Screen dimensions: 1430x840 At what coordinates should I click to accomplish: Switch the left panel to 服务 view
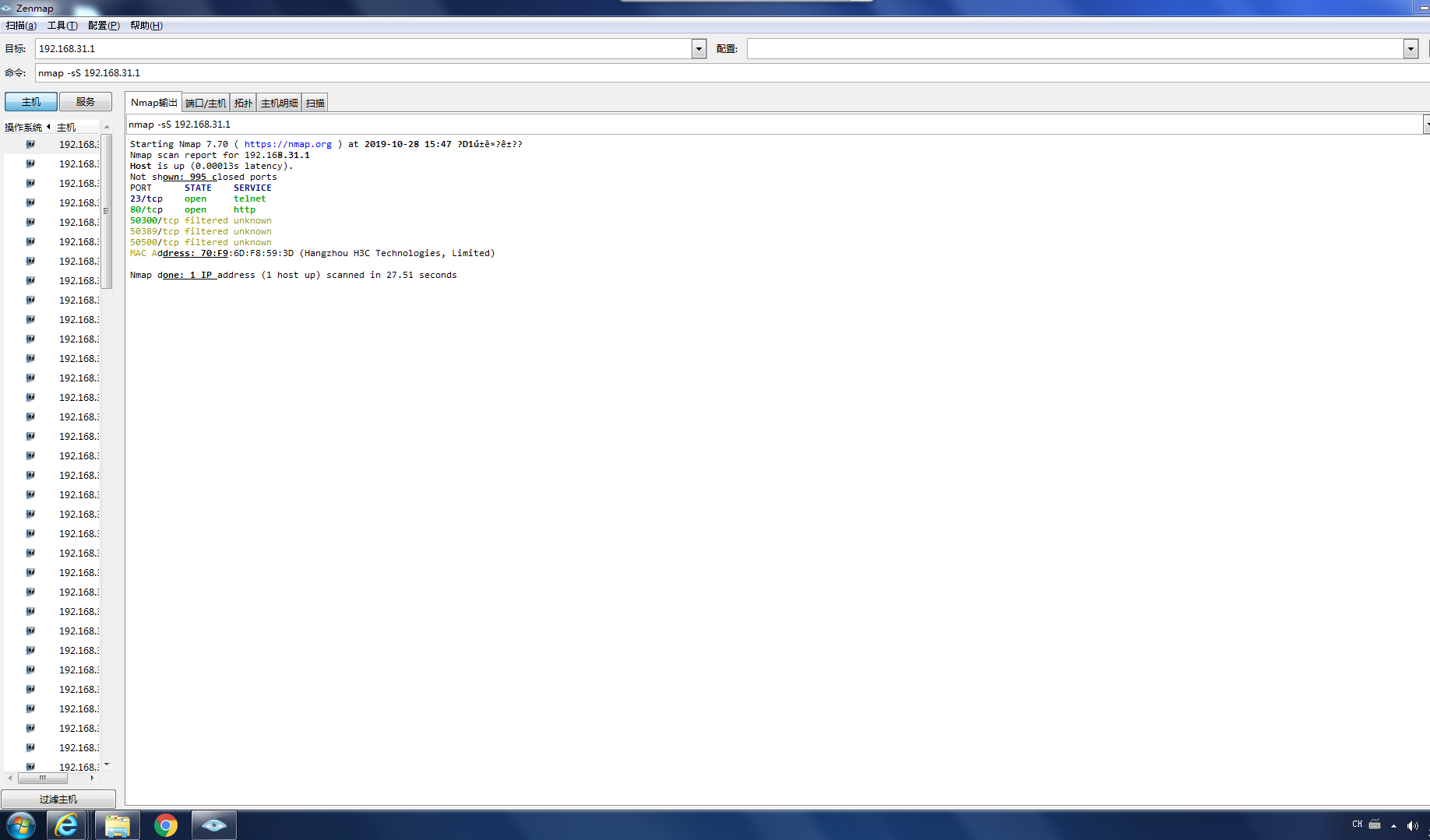point(86,102)
